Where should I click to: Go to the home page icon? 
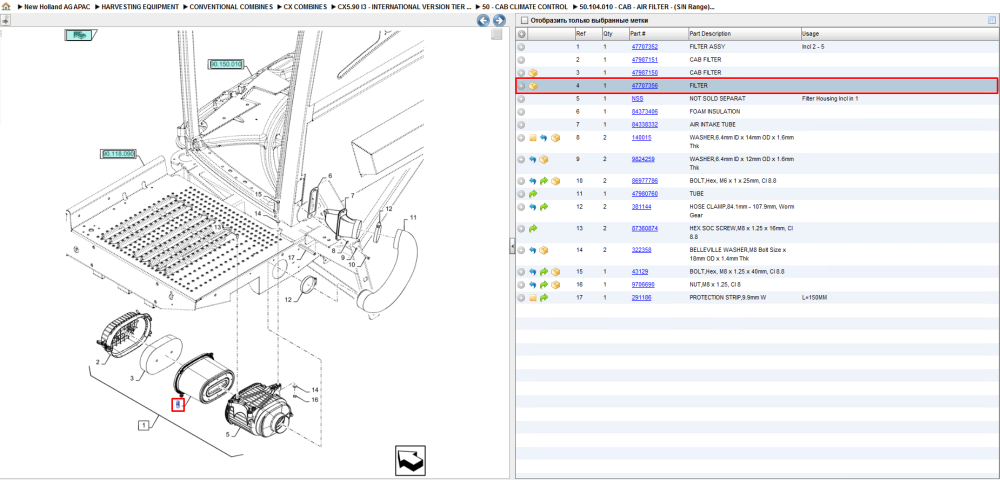[5, 6]
